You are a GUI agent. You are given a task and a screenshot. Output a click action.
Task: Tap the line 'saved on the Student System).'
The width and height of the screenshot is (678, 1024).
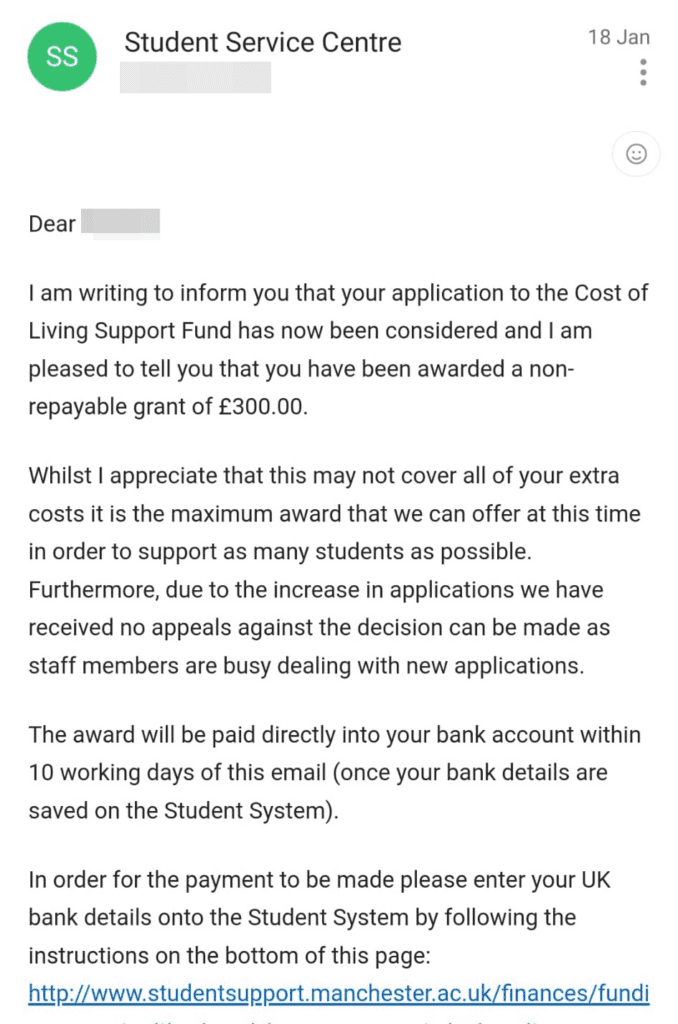point(184,810)
